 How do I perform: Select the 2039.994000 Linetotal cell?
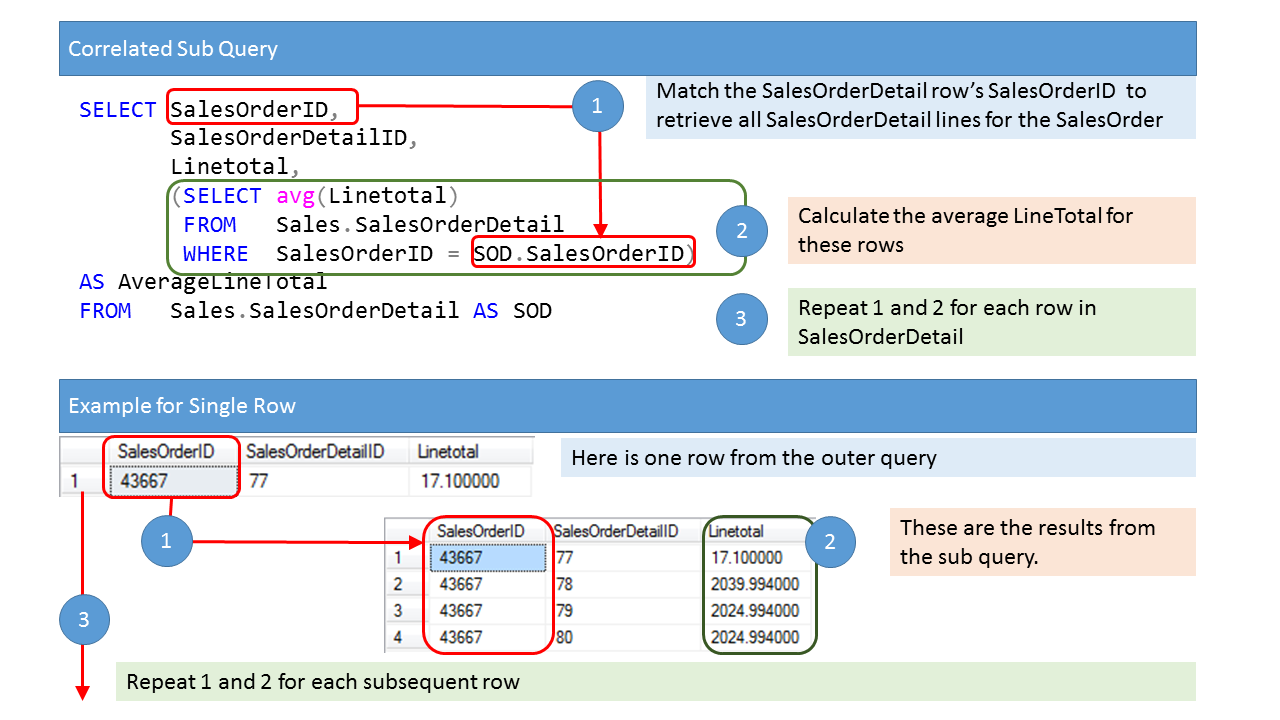(758, 584)
